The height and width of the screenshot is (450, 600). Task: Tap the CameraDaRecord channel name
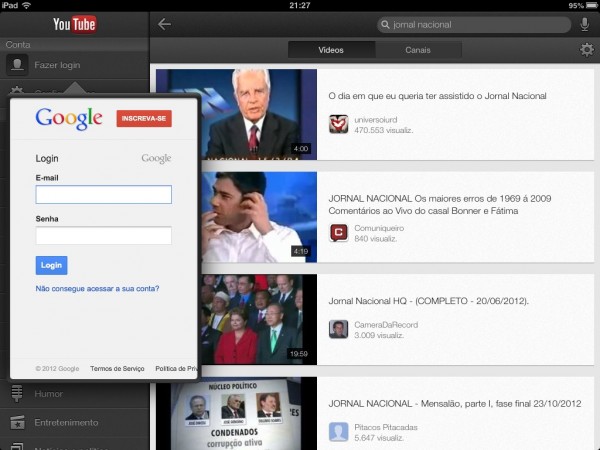click(386, 325)
